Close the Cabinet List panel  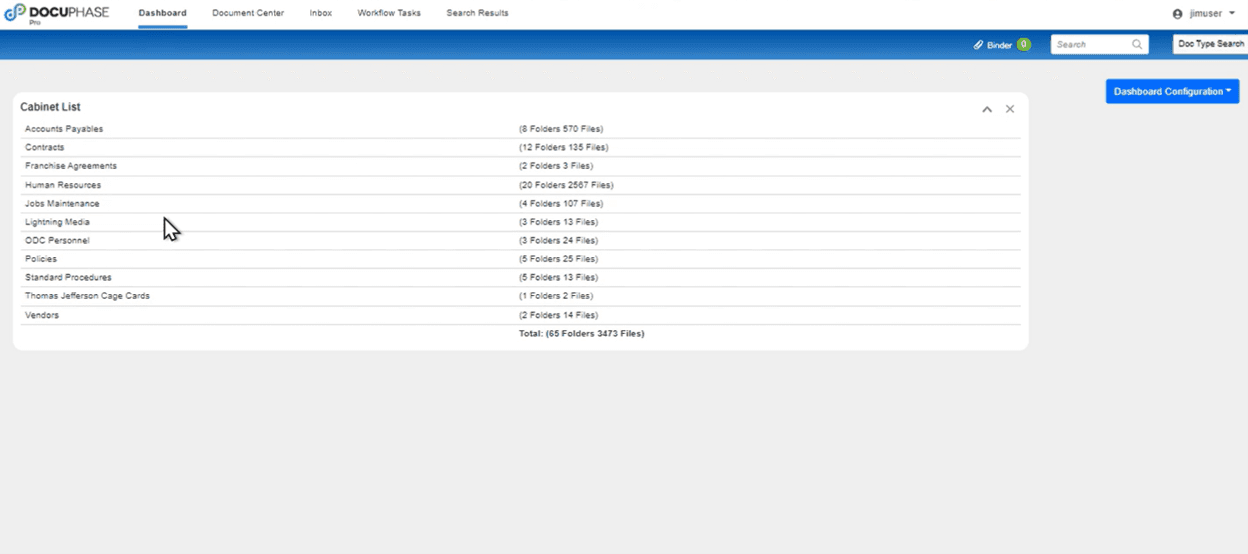(1010, 109)
